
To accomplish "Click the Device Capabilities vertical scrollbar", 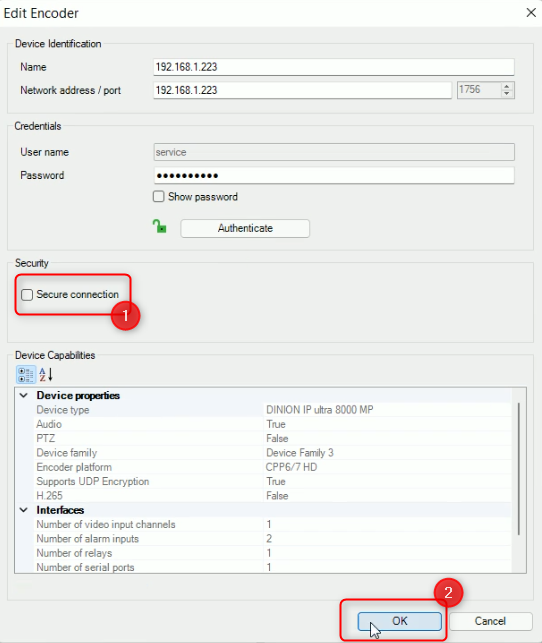I will (x=519, y=469).
